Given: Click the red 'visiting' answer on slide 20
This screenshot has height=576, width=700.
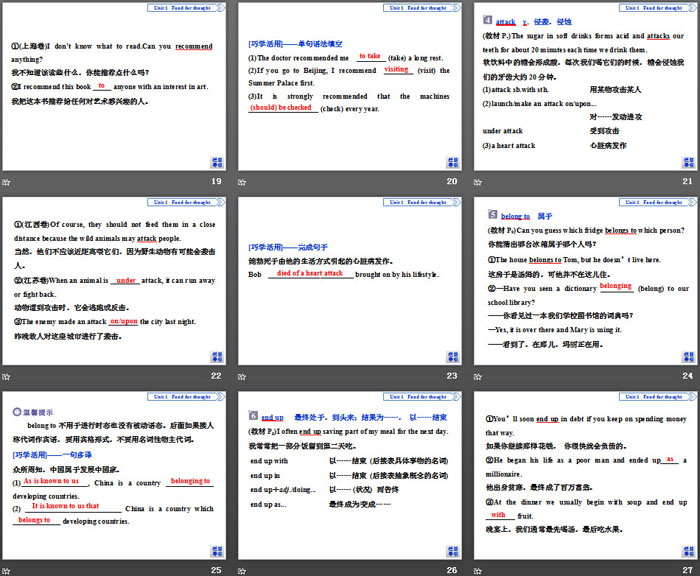Looking at the screenshot, I should 396,69.
